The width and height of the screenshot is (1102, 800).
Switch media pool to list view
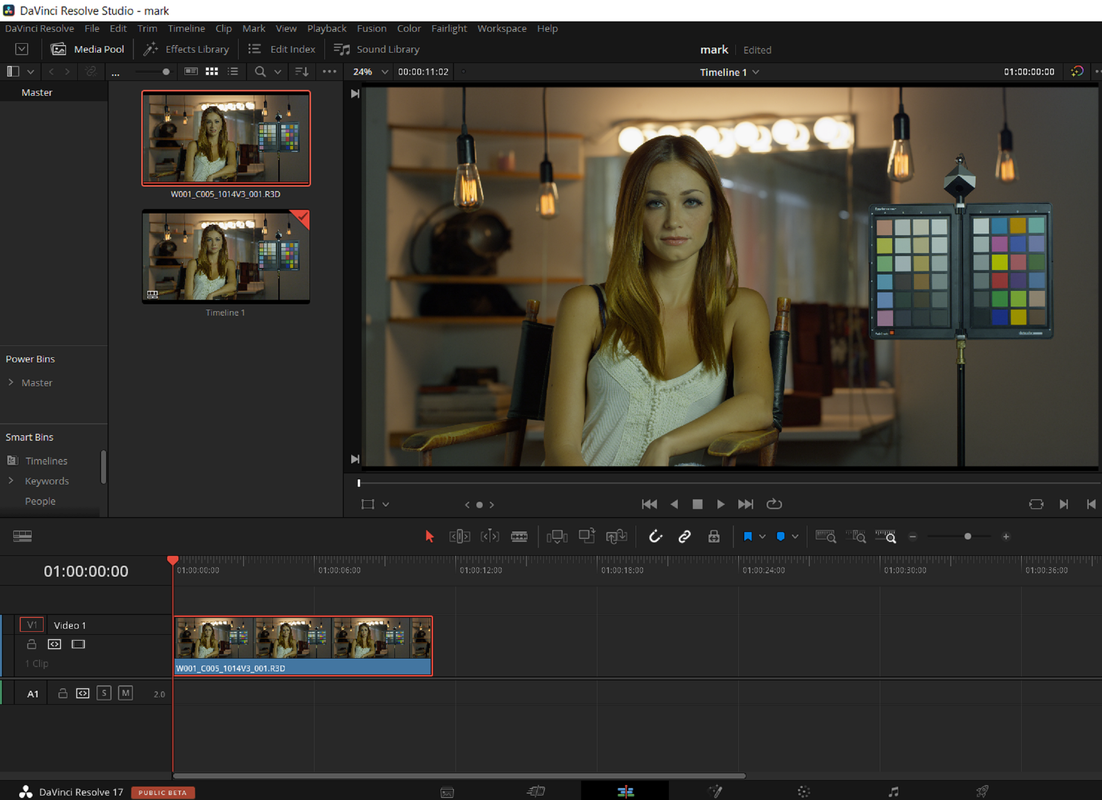click(x=233, y=72)
